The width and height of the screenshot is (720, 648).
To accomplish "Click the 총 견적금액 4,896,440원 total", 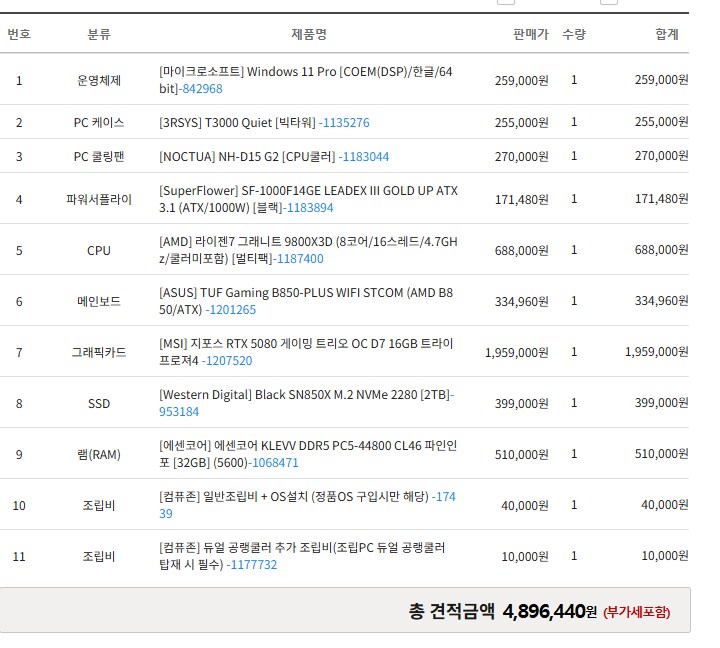I will coord(503,611).
